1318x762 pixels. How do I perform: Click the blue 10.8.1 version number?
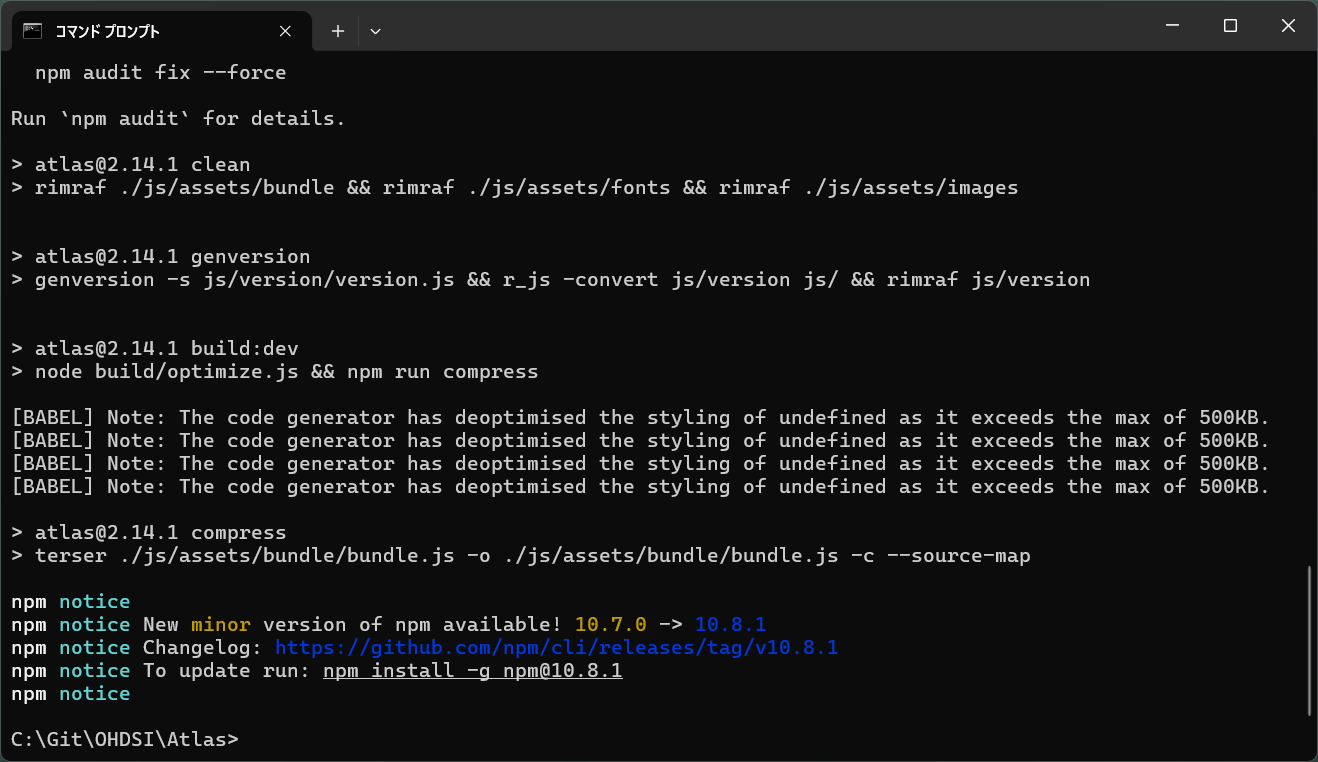[x=730, y=625]
